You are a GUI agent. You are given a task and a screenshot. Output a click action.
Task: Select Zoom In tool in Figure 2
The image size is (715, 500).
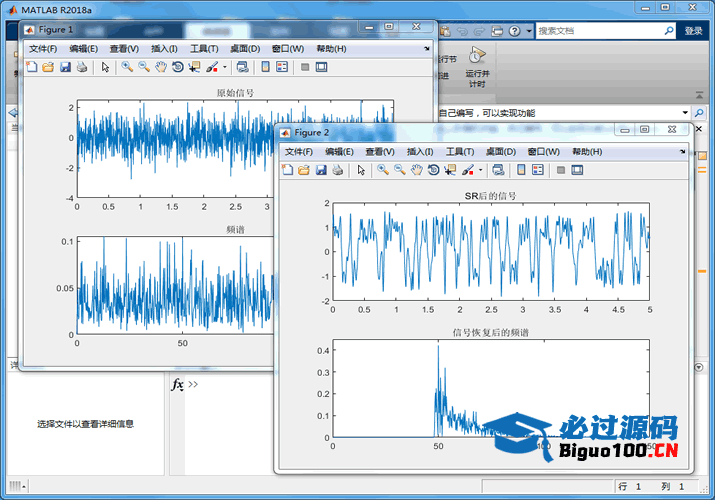[x=383, y=170]
